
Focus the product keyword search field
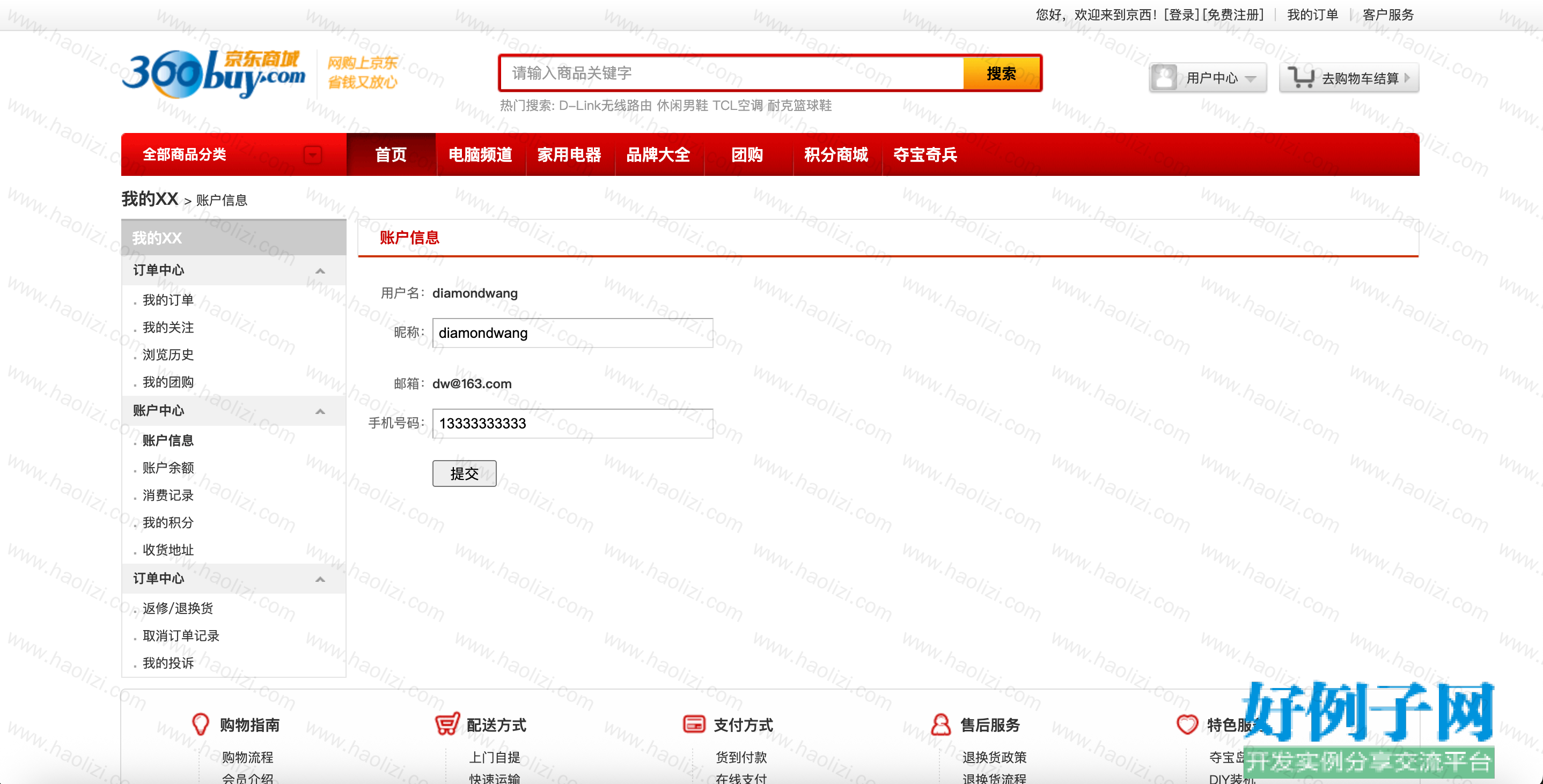pos(732,73)
